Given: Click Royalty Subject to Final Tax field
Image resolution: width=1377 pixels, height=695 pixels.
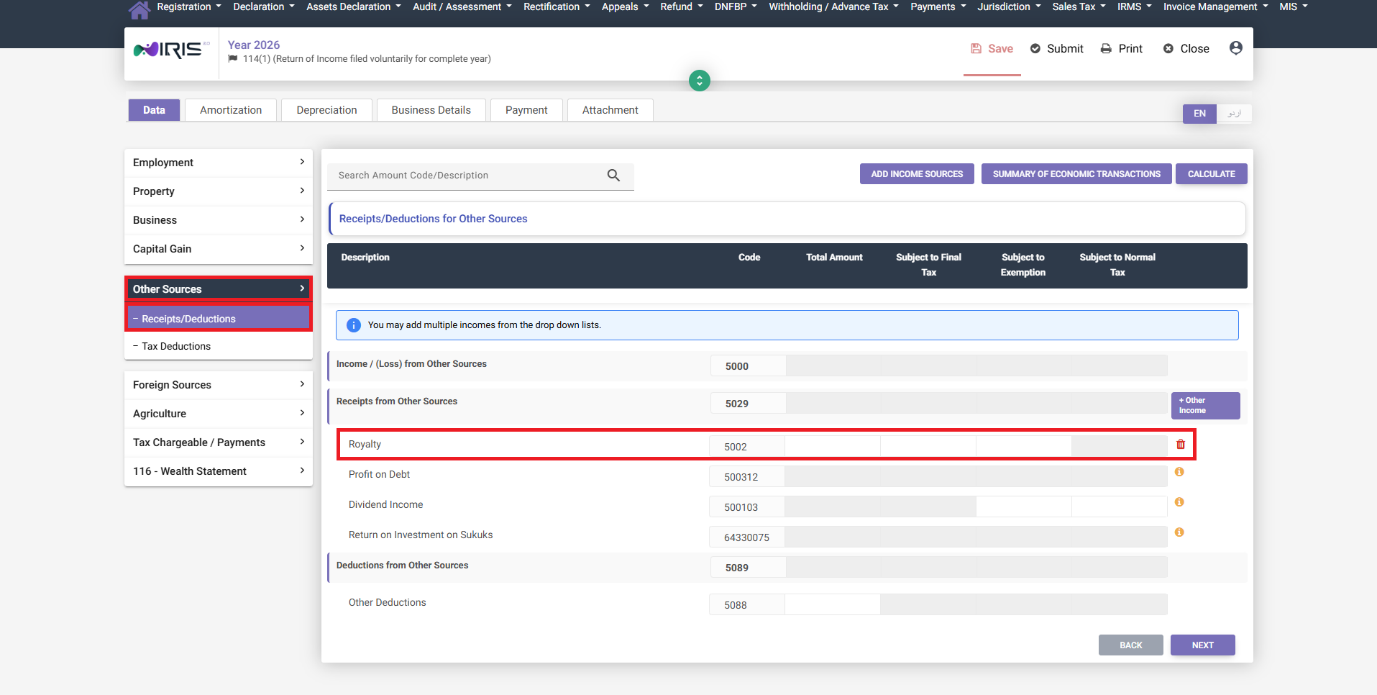Looking at the screenshot, I should (x=928, y=446).
